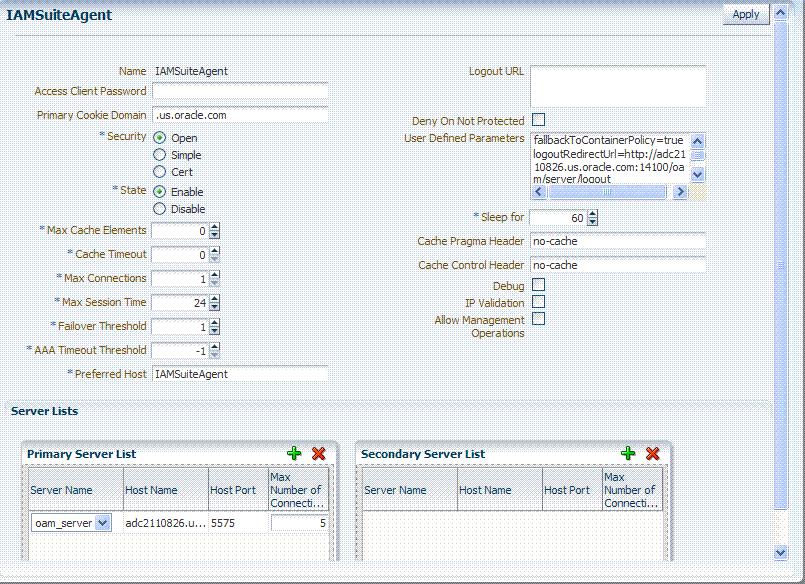Set State to Enable

pos(160,191)
